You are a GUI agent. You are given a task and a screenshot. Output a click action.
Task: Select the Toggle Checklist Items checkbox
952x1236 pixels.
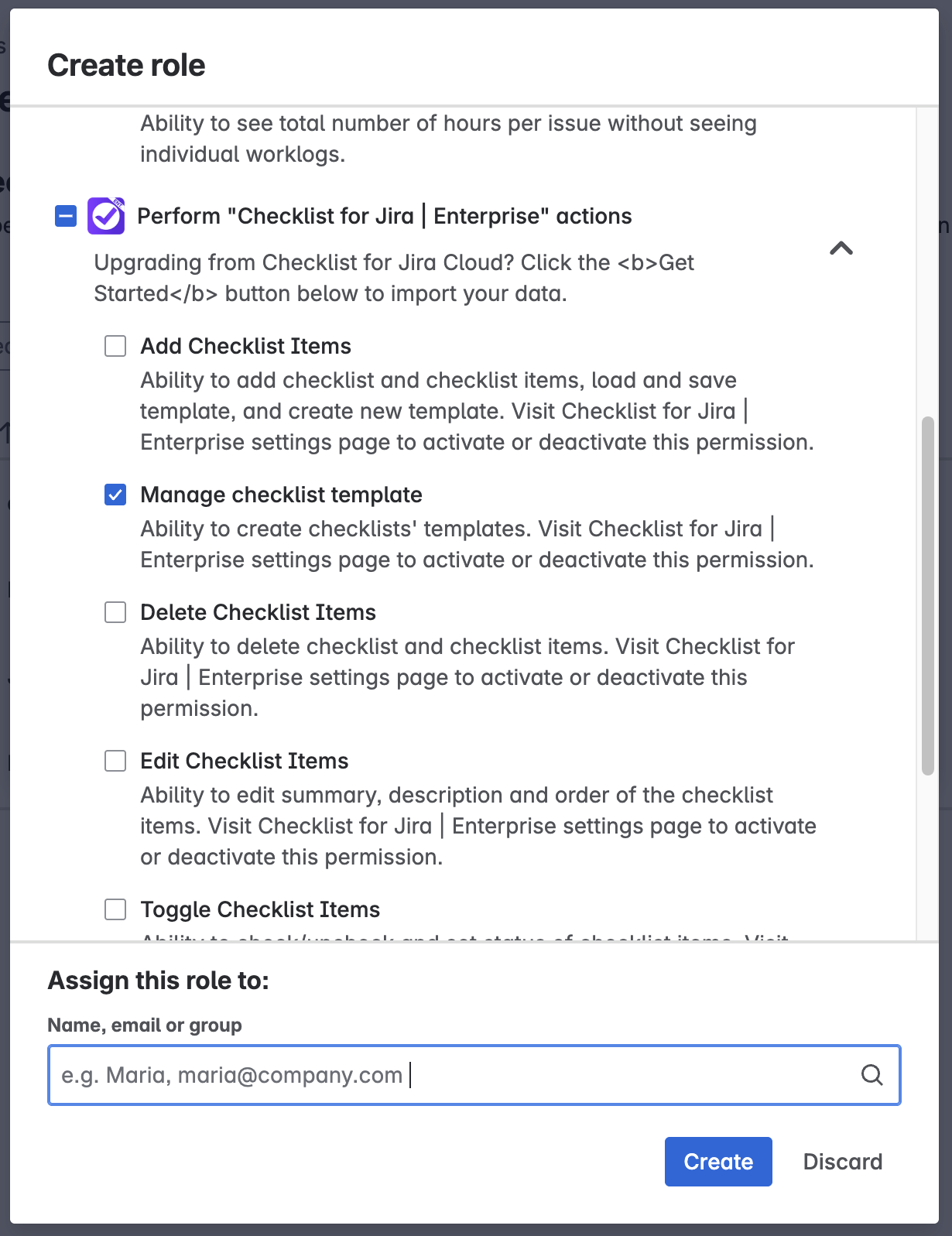pyautogui.click(x=115, y=909)
